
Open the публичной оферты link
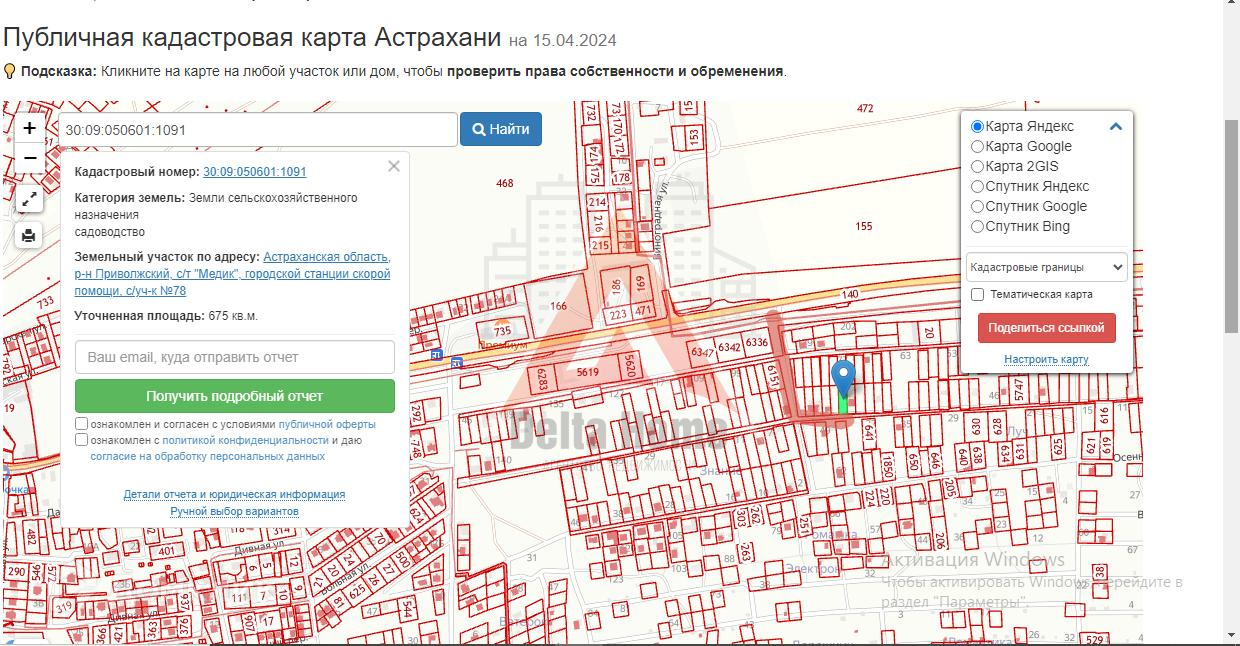[327, 424]
